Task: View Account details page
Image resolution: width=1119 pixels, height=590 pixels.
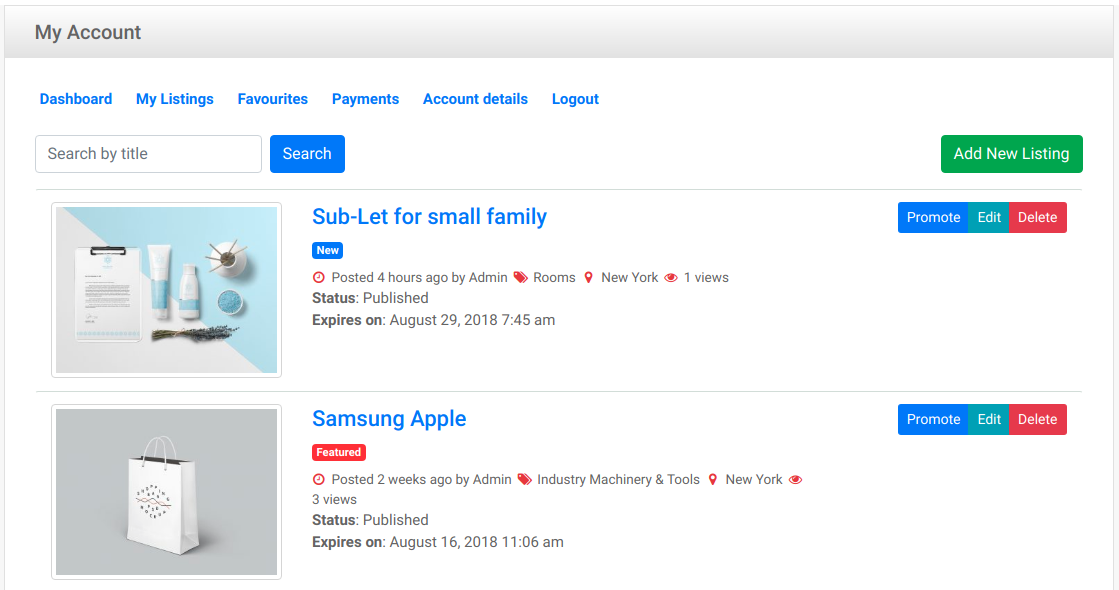Action: click(475, 99)
